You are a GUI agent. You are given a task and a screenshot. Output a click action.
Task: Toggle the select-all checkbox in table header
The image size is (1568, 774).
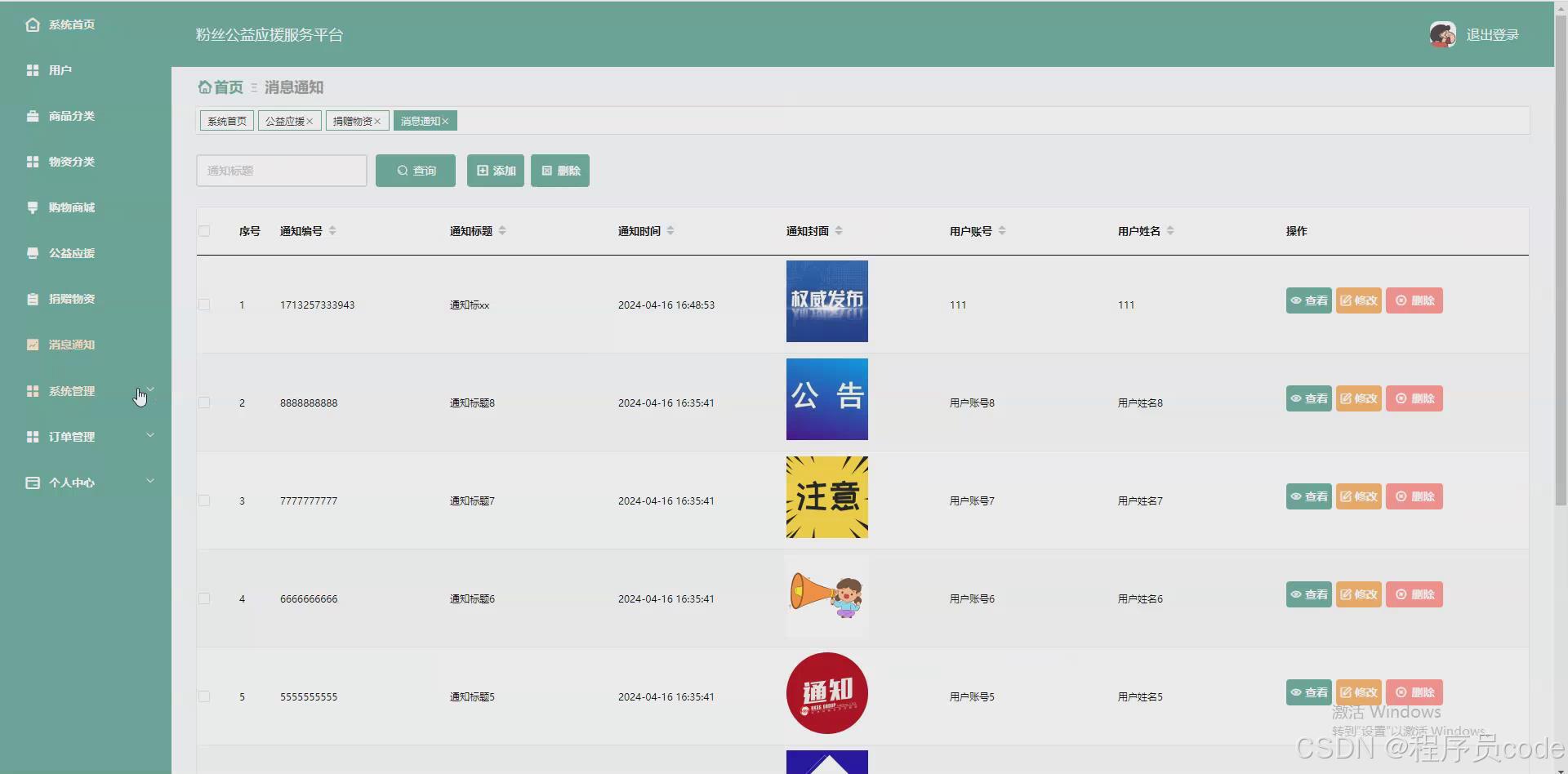[x=204, y=231]
